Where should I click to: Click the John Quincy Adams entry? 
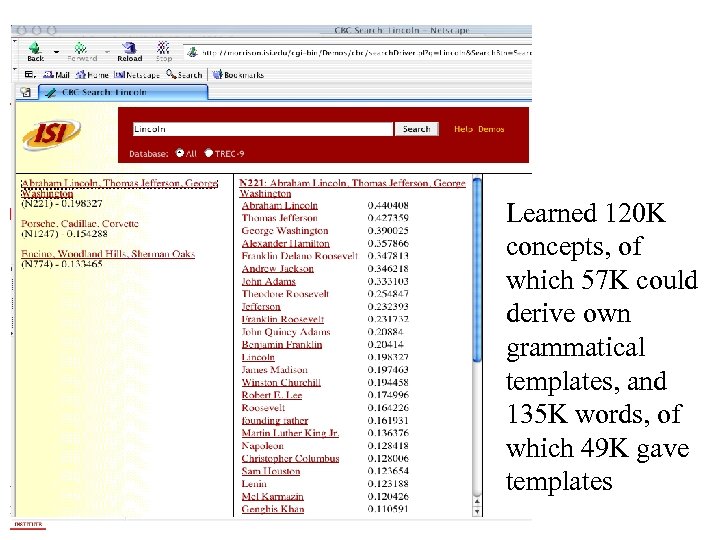click(286, 332)
